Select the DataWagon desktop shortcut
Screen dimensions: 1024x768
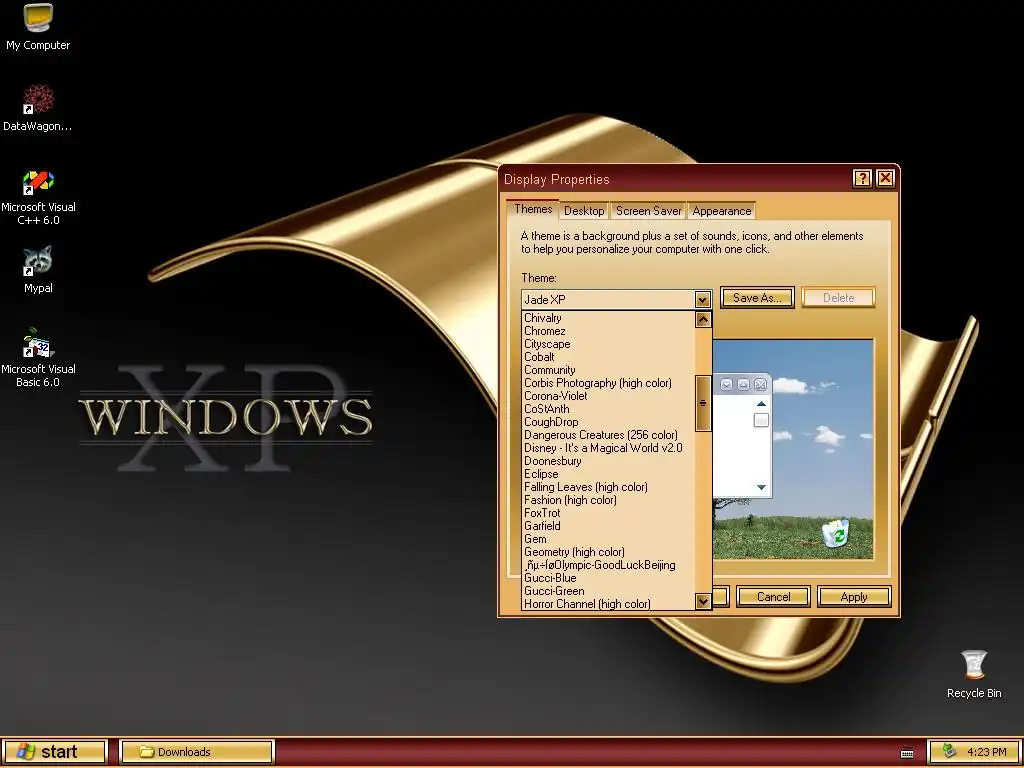(x=38, y=108)
